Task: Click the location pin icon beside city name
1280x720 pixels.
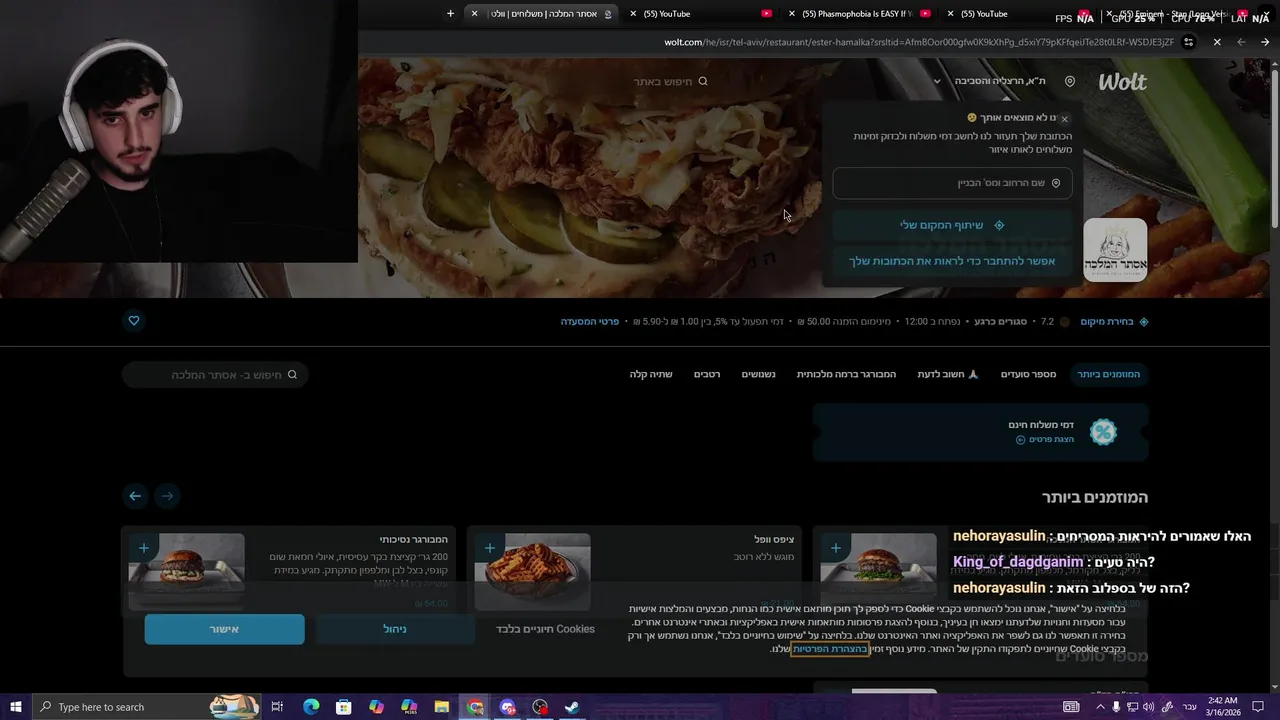Action: (1070, 81)
